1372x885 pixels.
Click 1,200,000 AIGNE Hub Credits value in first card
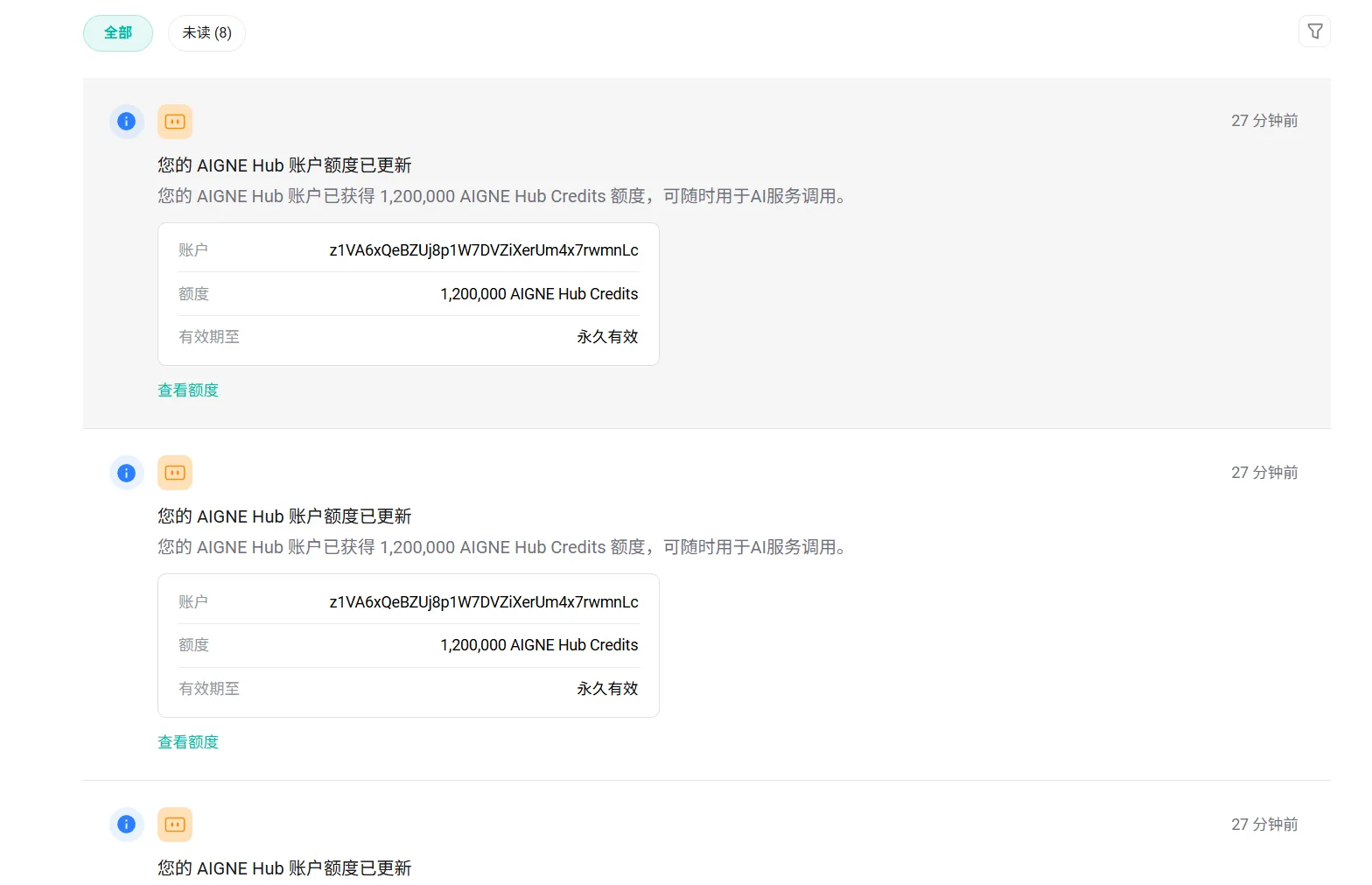[539, 294]
